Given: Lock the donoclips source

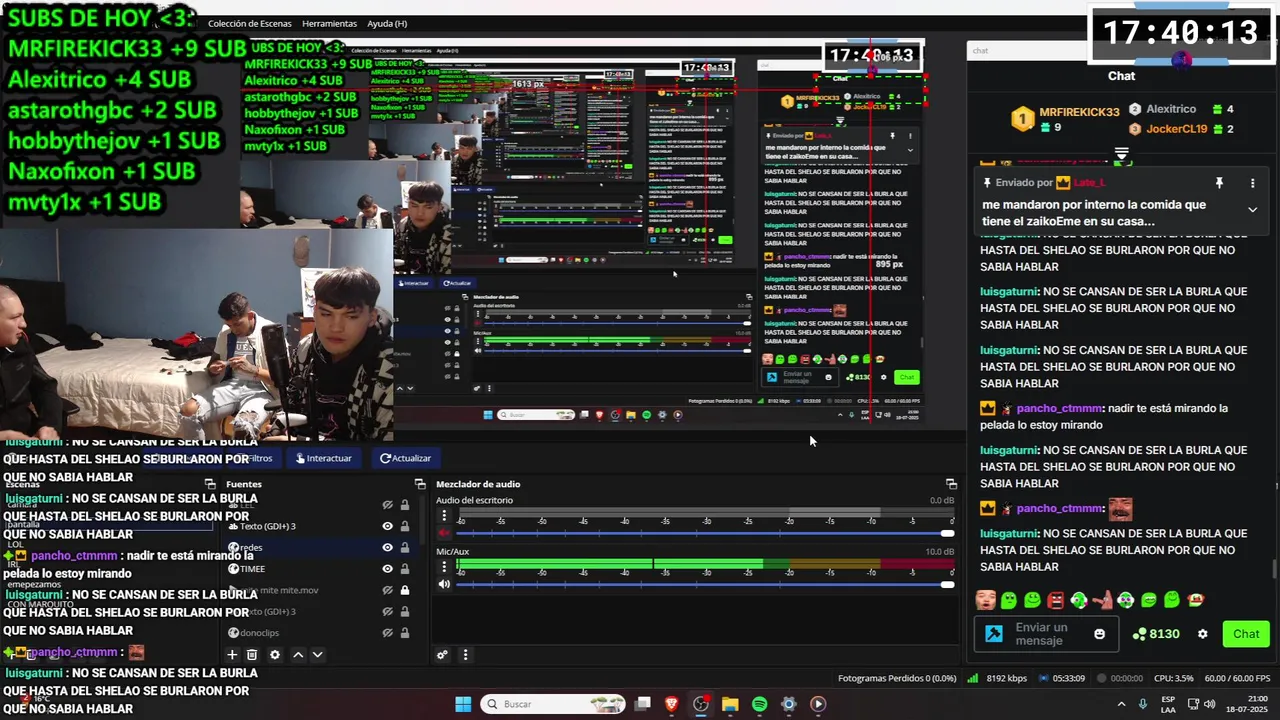Looking at the screenshot, I should pos(405,633).
